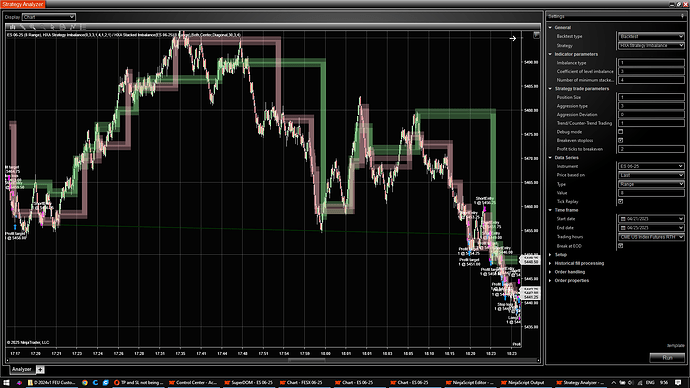Open Chrome from the taskbar
The height and width of the screenshot is (388, 690).
click(84, 383)
